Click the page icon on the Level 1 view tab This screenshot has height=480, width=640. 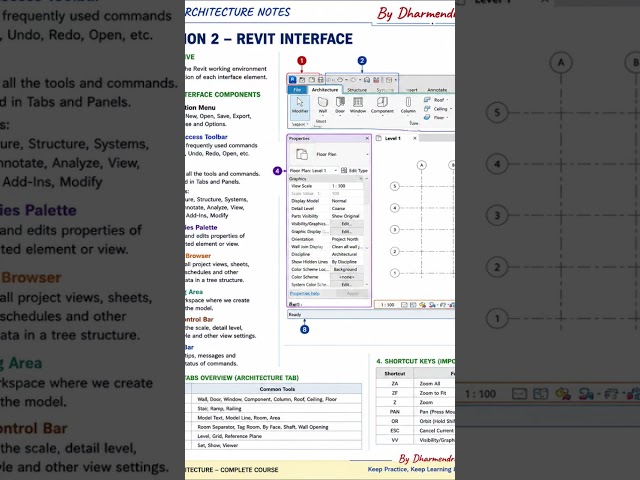pyautogui.click(x=379, y=138)
